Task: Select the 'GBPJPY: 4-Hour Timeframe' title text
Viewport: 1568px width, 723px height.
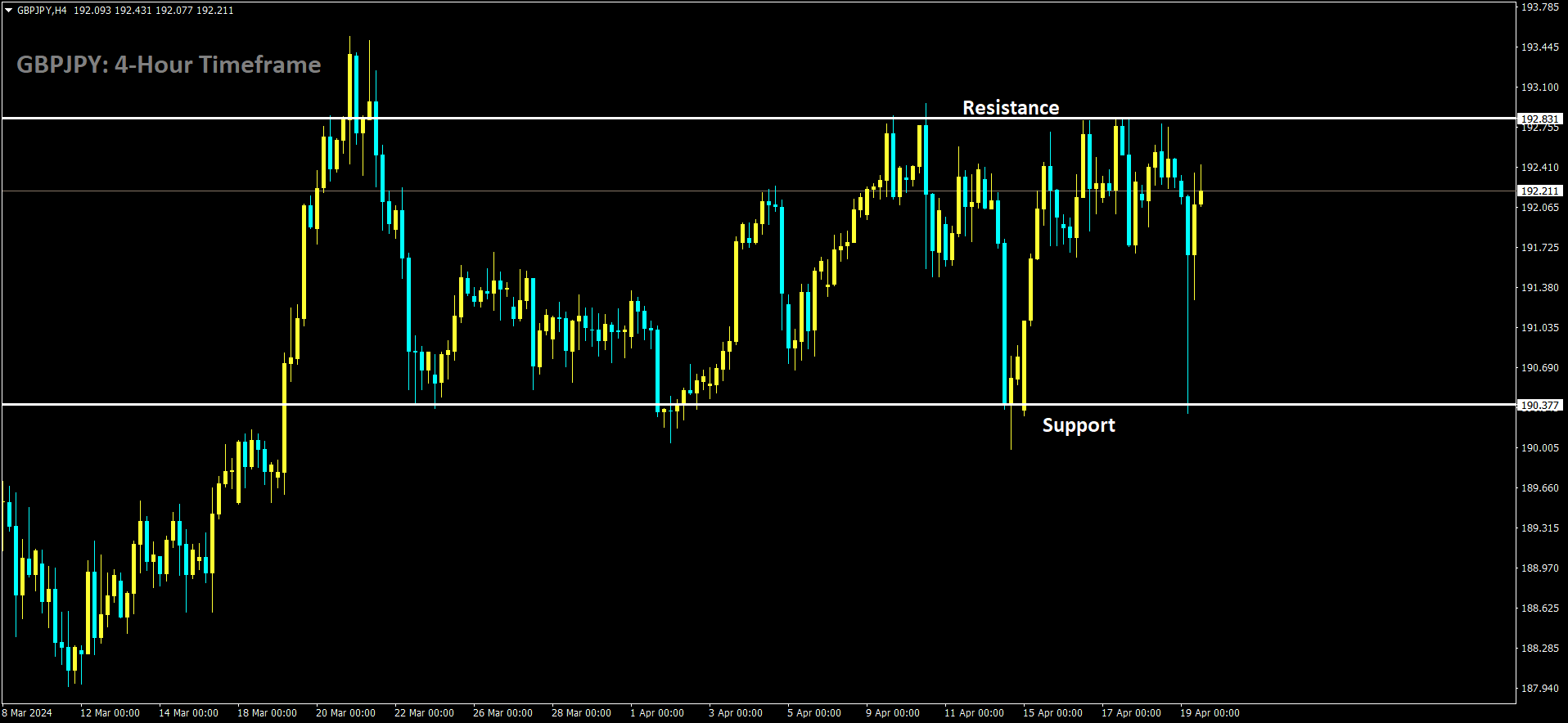Action: tap(169, 65)
